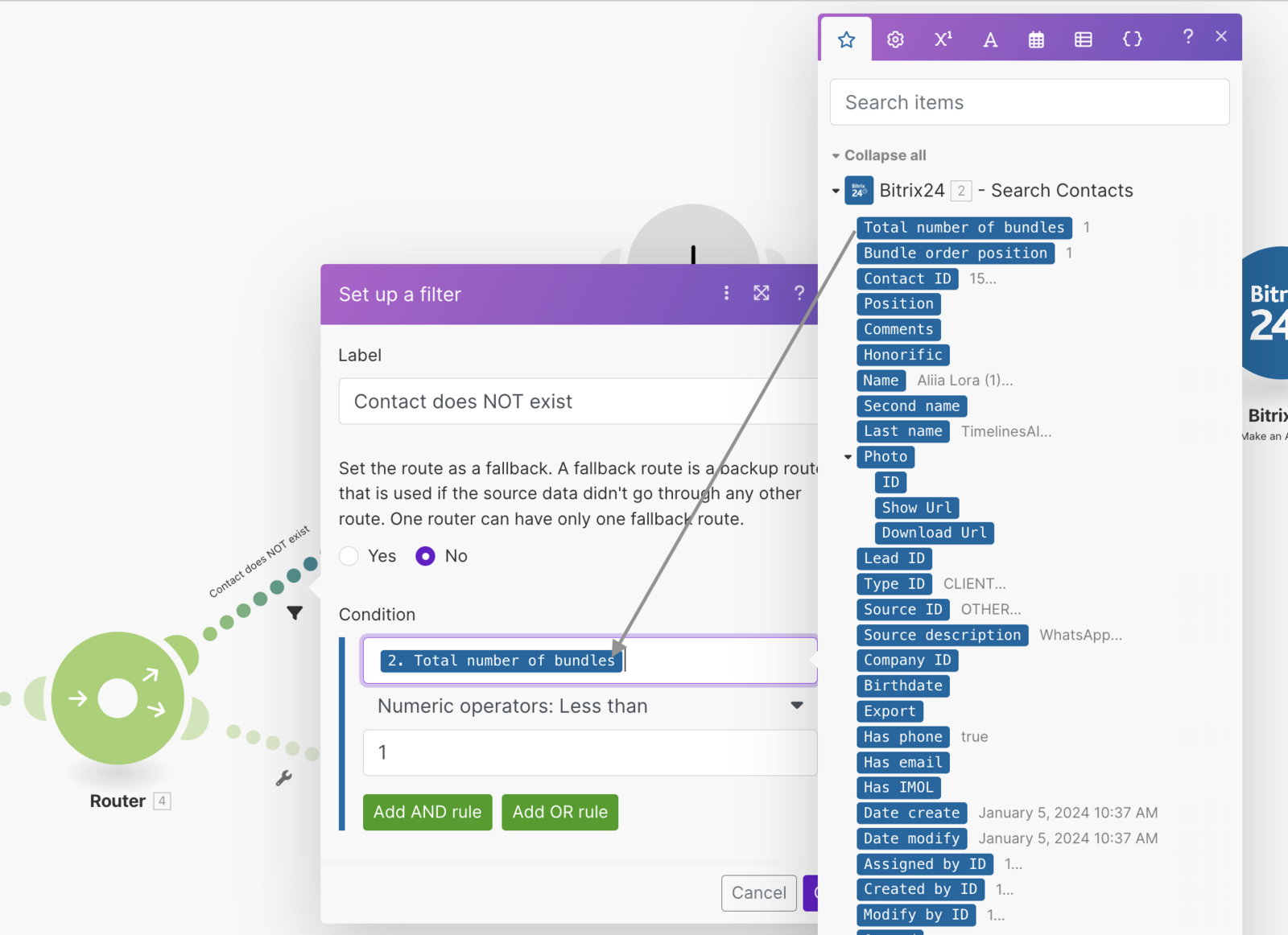Open the array functions tab
Viewport: 1288px width, 935px height.
pos(1083,38)
